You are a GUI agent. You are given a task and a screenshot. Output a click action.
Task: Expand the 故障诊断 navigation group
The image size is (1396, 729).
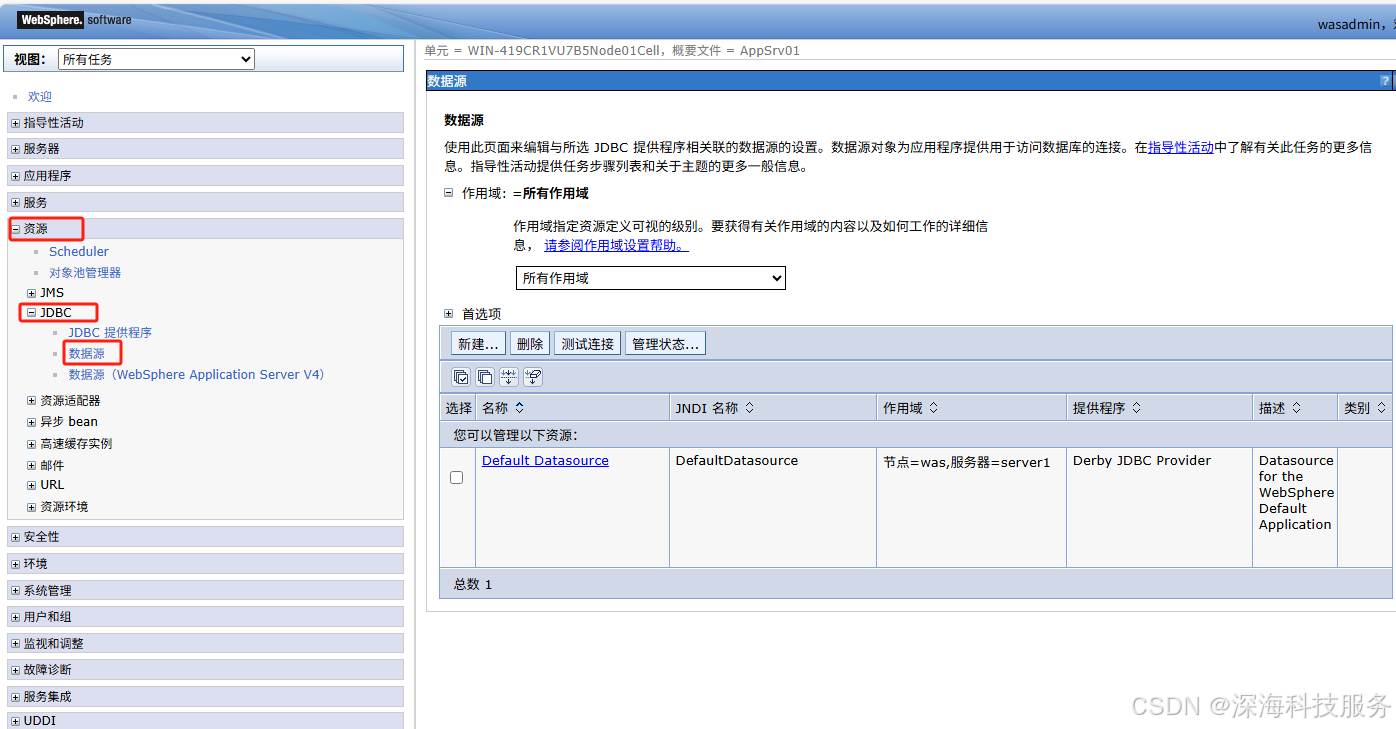[x=15, y=670]
